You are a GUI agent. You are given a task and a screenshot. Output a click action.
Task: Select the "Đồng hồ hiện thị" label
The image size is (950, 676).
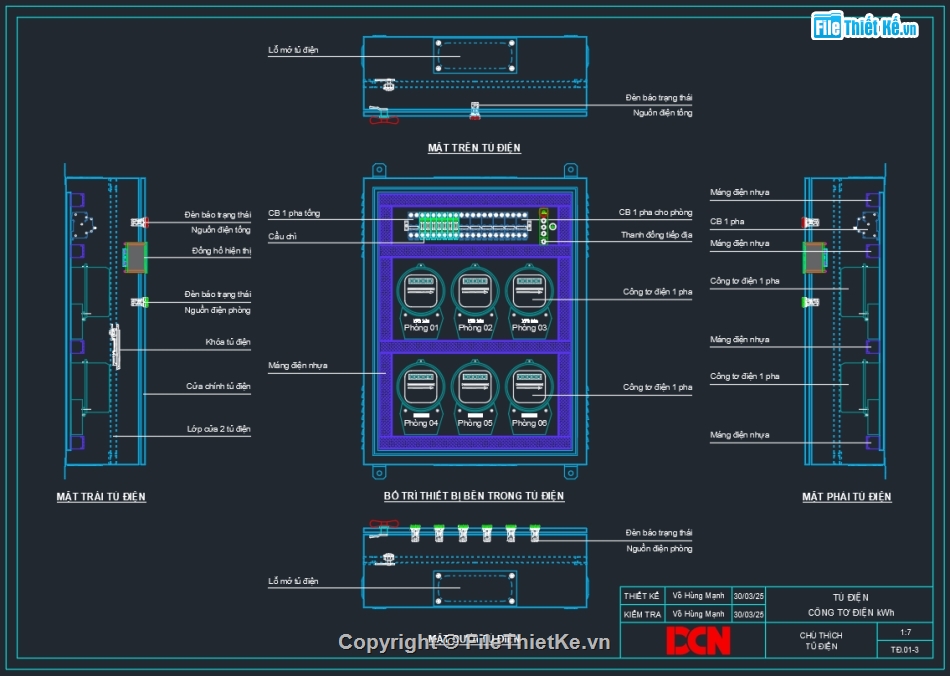[x=221, y=251]
